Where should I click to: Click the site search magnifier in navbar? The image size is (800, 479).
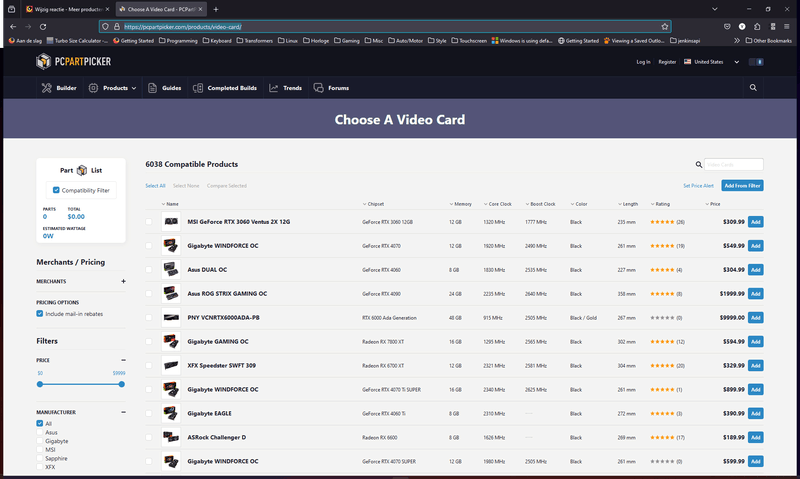pos(753,88)
